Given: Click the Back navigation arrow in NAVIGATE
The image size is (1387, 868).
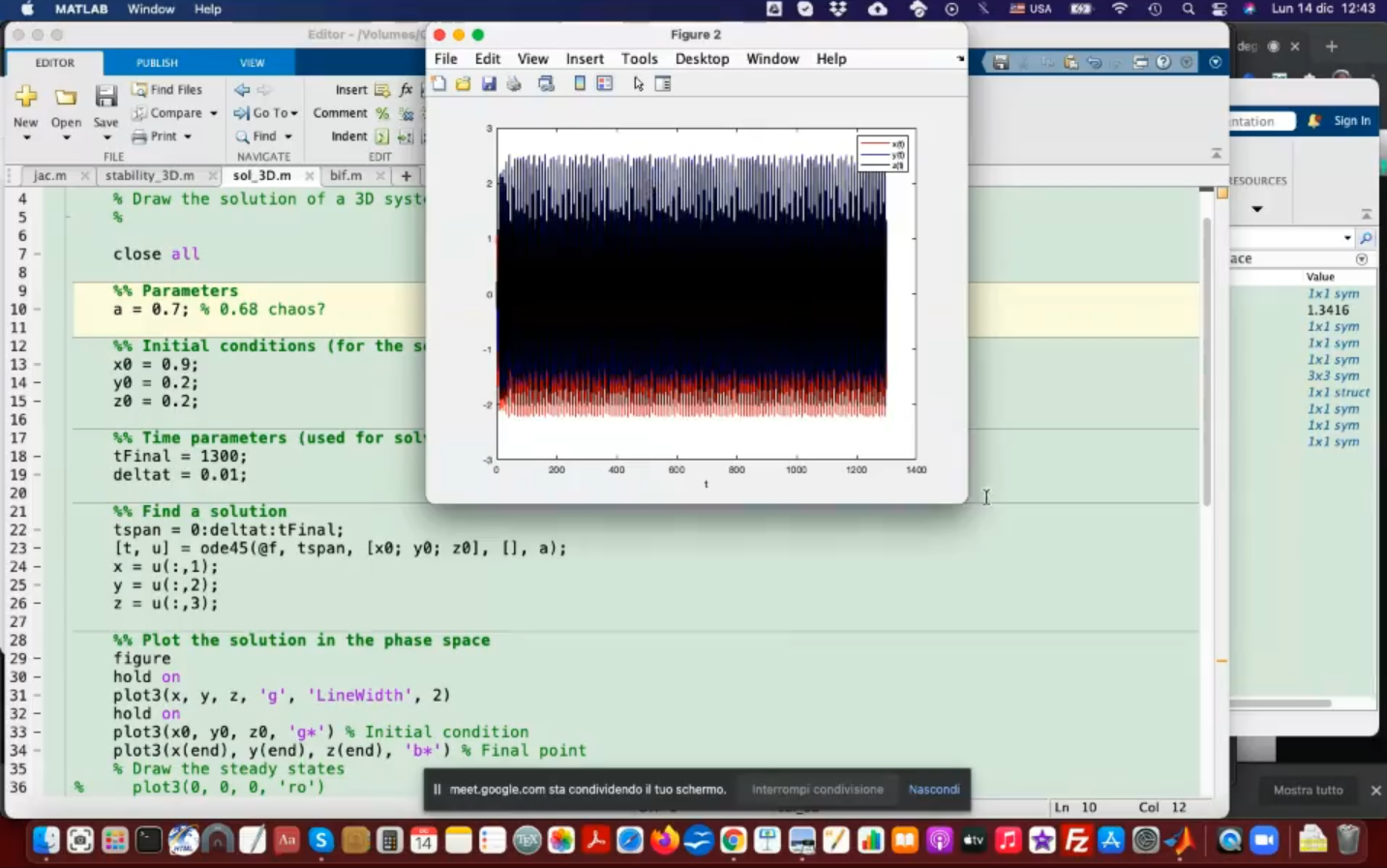Looking at the screenshot, I should pyautogui.click(x=242, y=89).
